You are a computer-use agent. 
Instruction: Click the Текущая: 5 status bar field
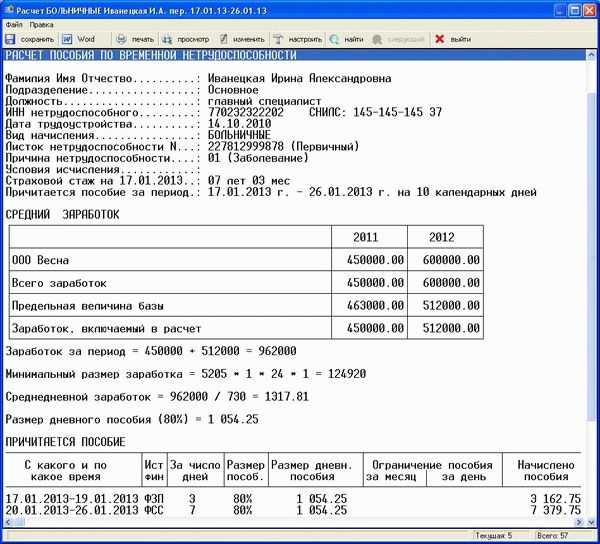493,535
